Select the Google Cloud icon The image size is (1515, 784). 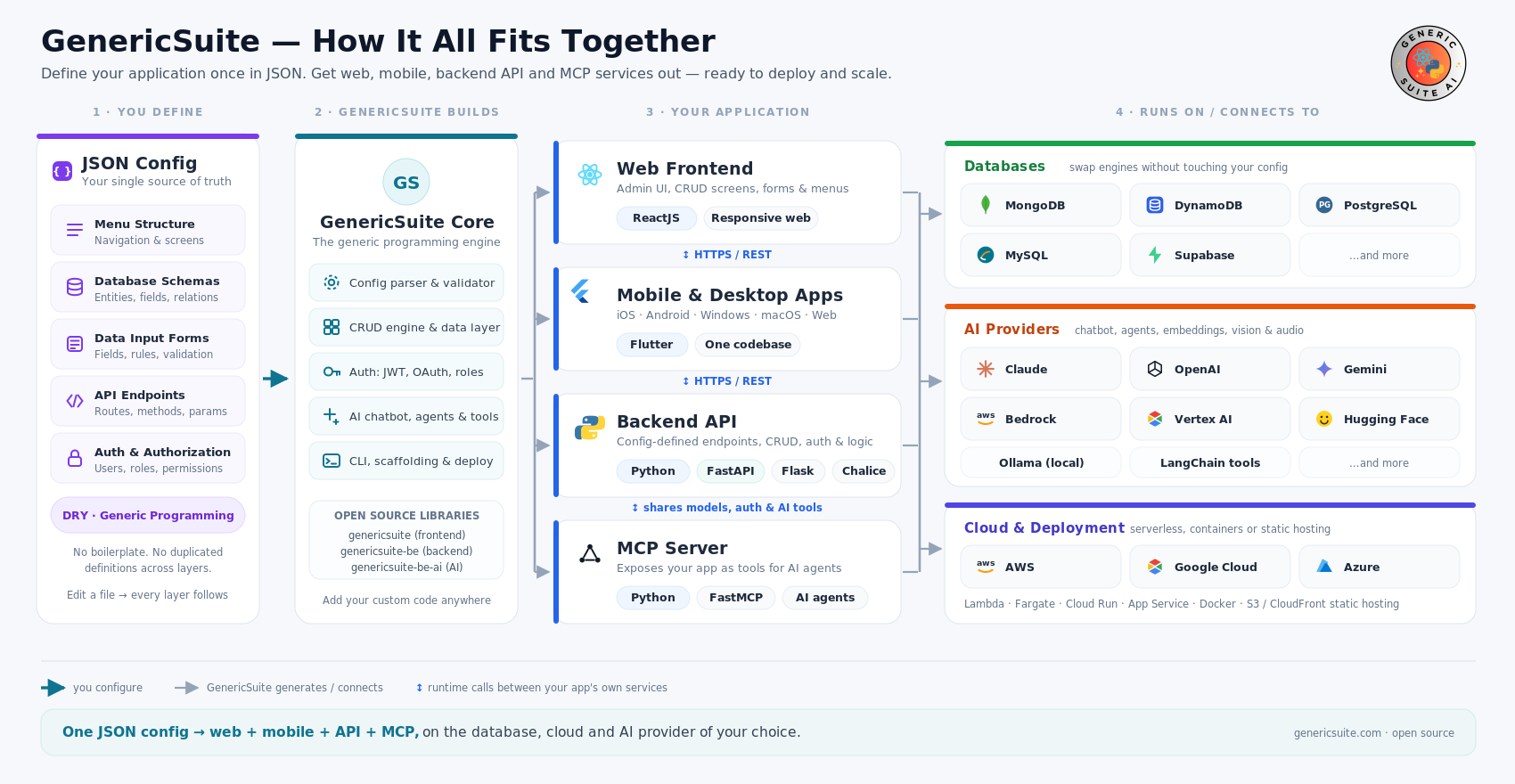(1155, 567)
